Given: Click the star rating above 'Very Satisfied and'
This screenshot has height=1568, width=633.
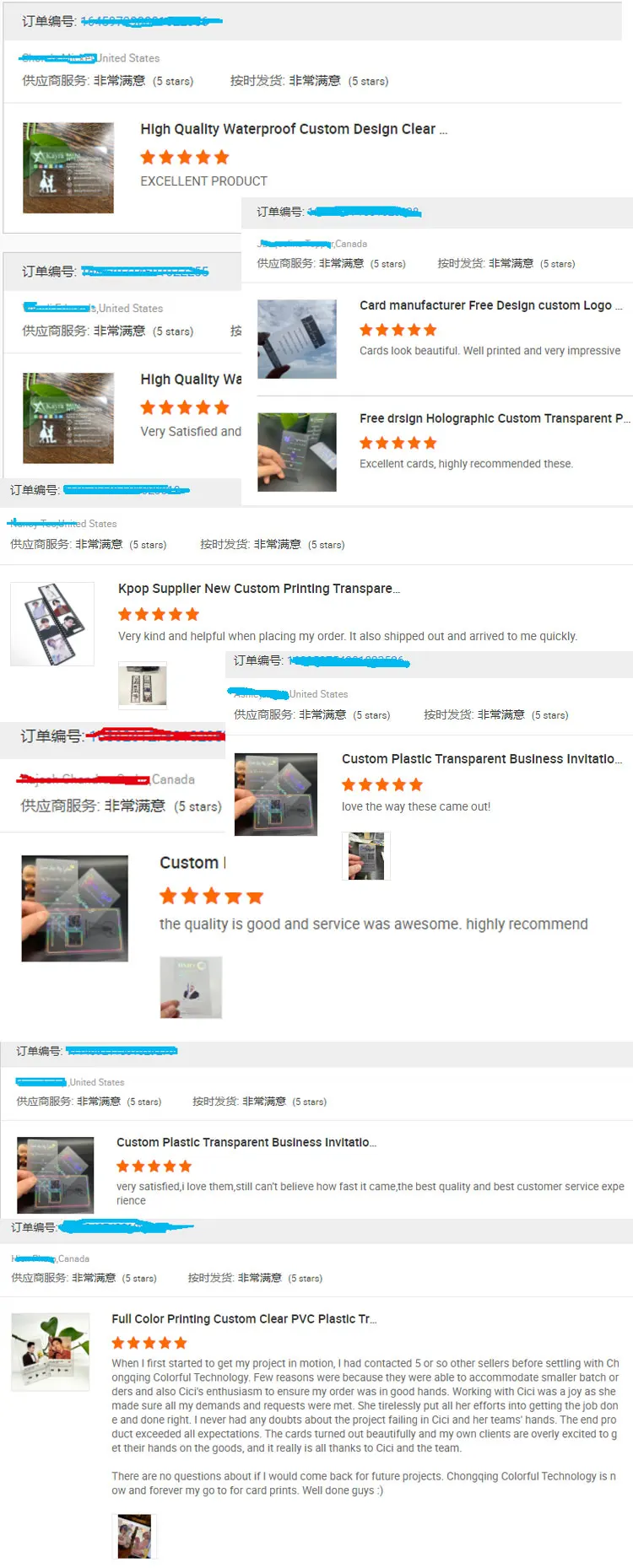Looking at the screenshot, I should point(185,407).
